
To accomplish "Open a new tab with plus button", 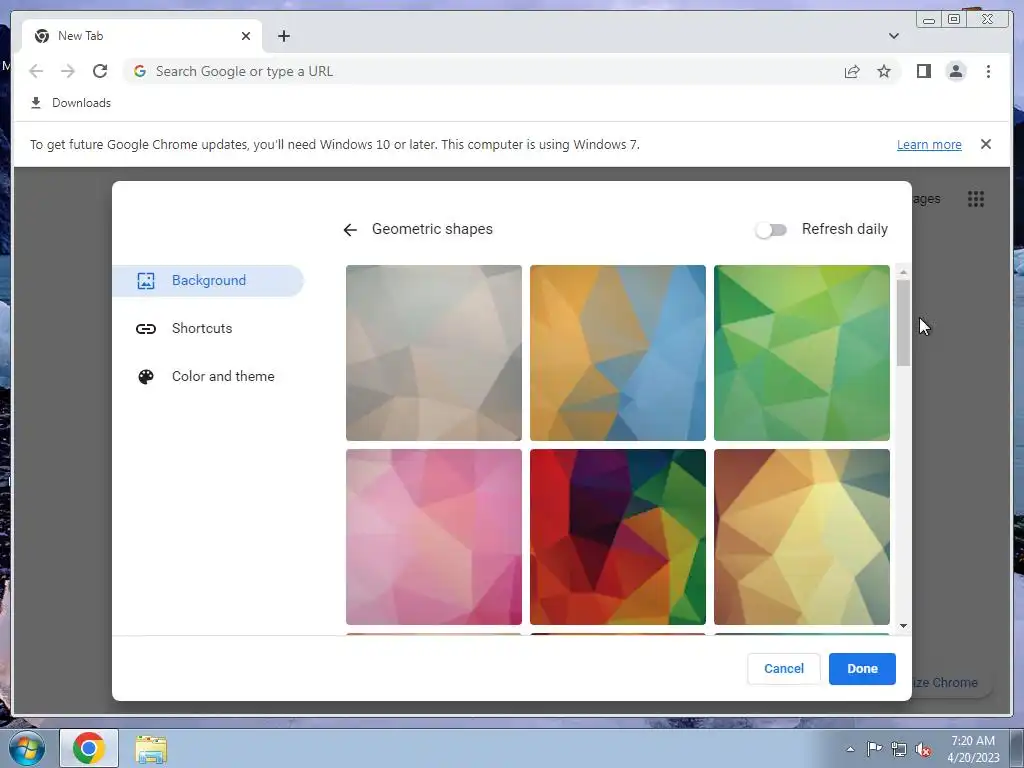I will (283, 36).
